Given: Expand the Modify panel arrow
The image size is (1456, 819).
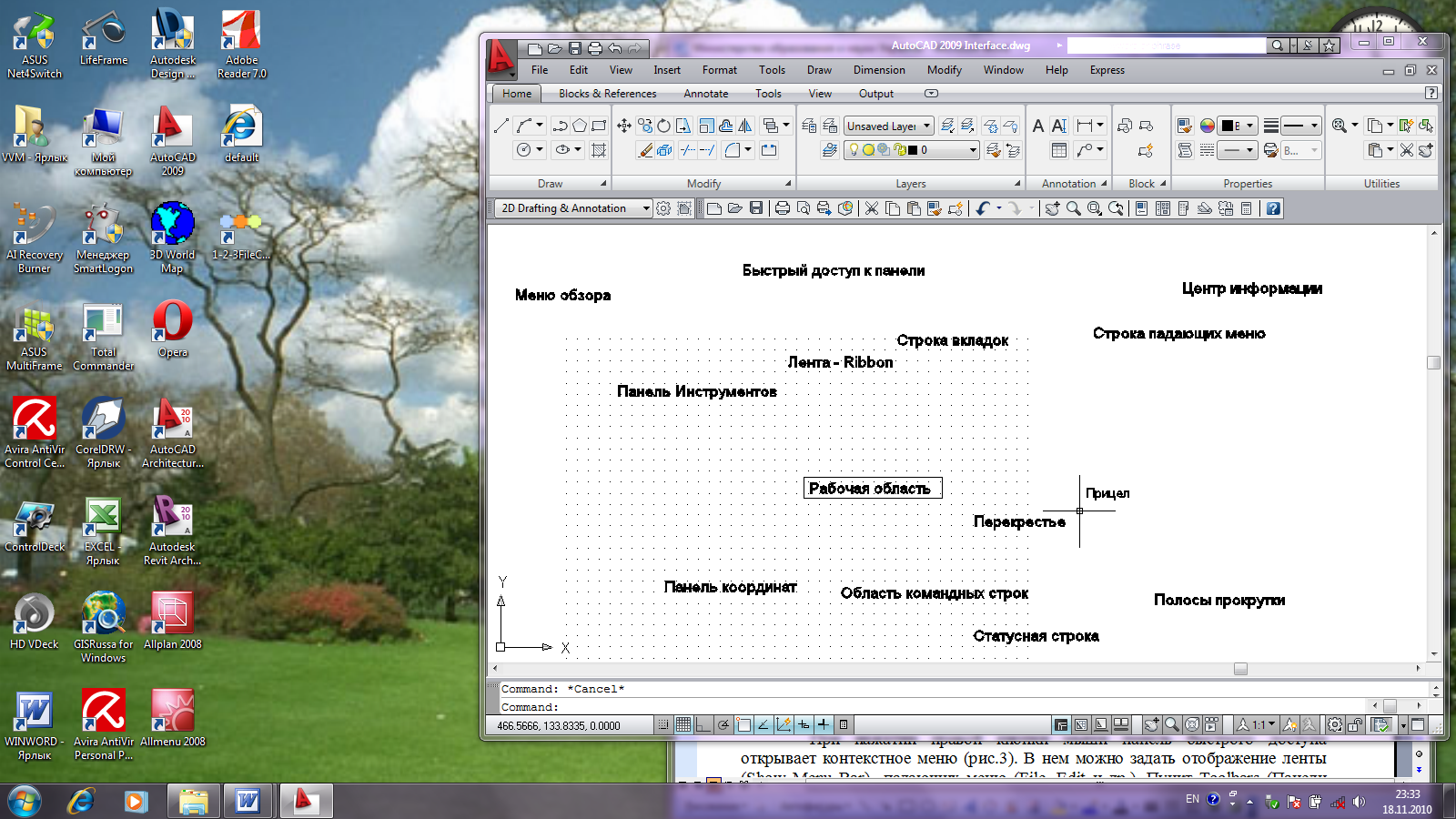Looking at the screenshot, I should 788,184.
